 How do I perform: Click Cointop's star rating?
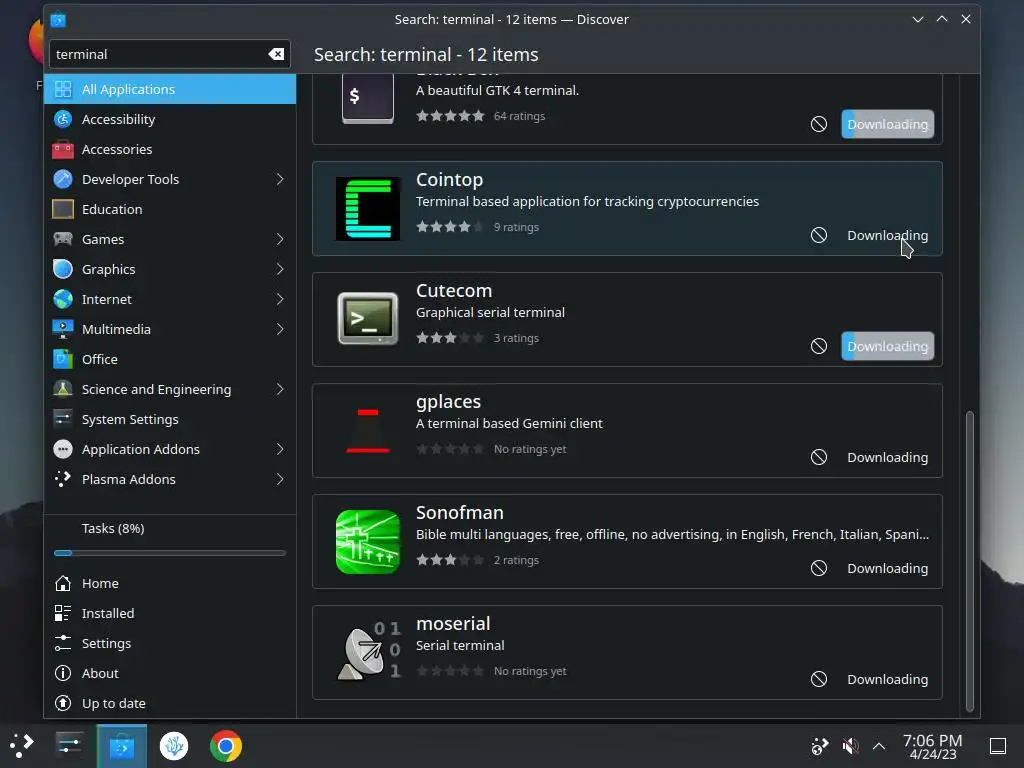coord(450,227)
